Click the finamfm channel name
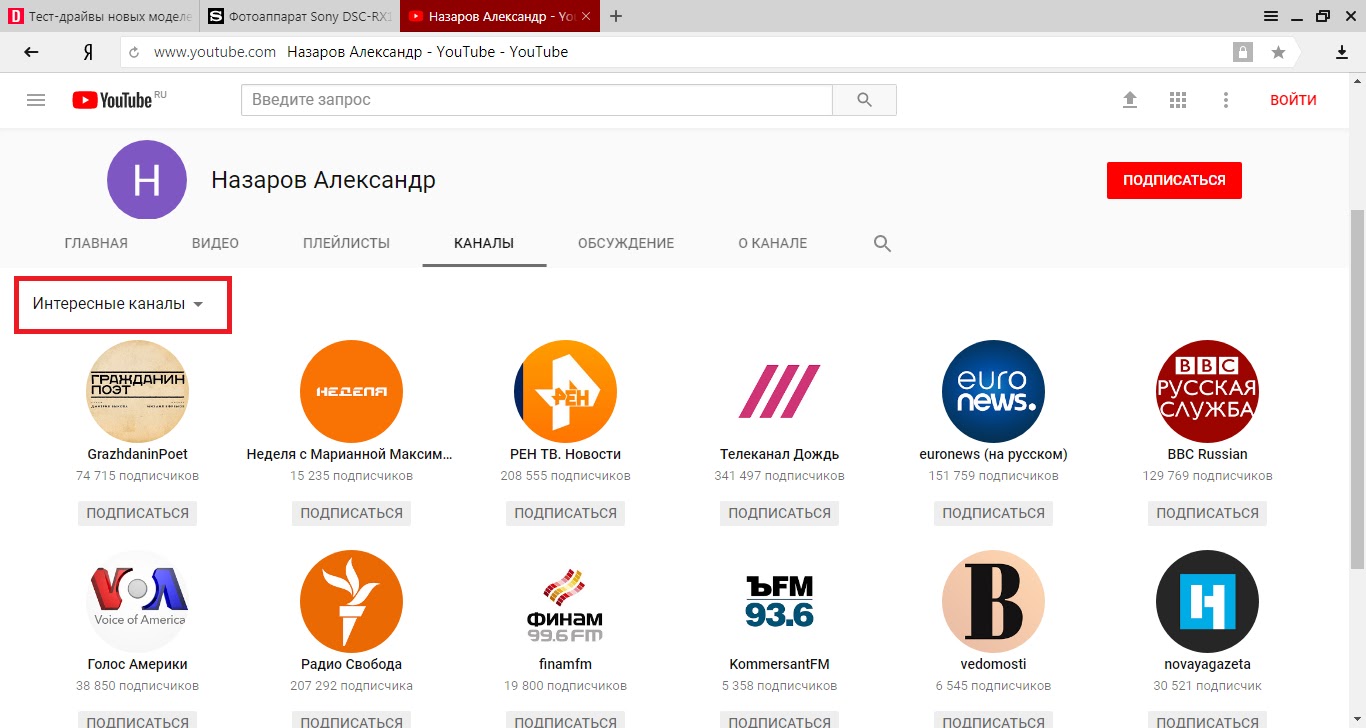 tap(565, 664)
